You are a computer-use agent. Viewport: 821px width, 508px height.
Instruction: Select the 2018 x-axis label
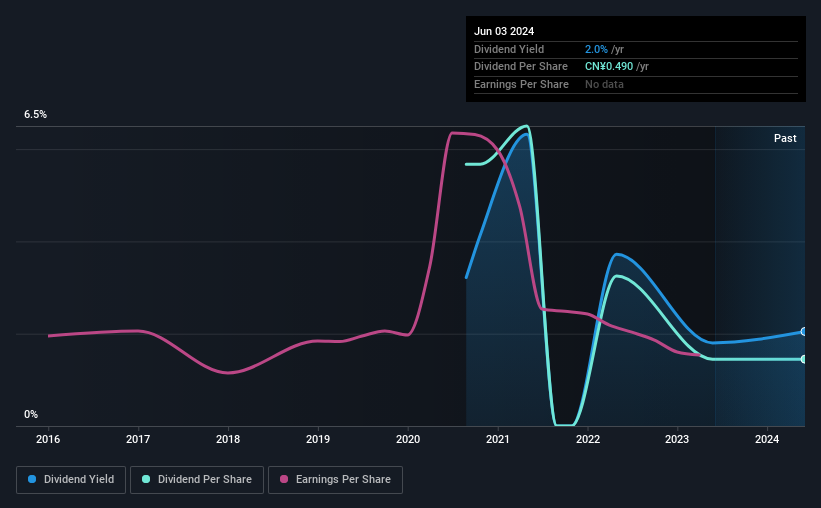(228, 439)
